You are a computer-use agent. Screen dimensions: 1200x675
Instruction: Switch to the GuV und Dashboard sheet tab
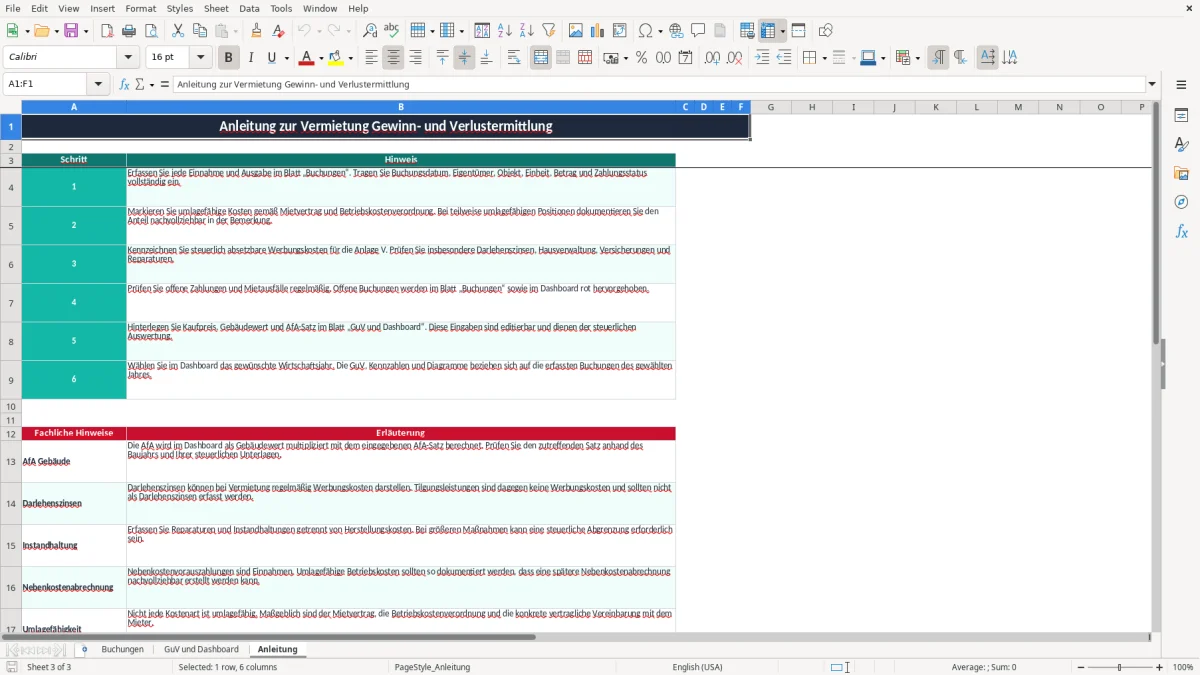(201, 649)
